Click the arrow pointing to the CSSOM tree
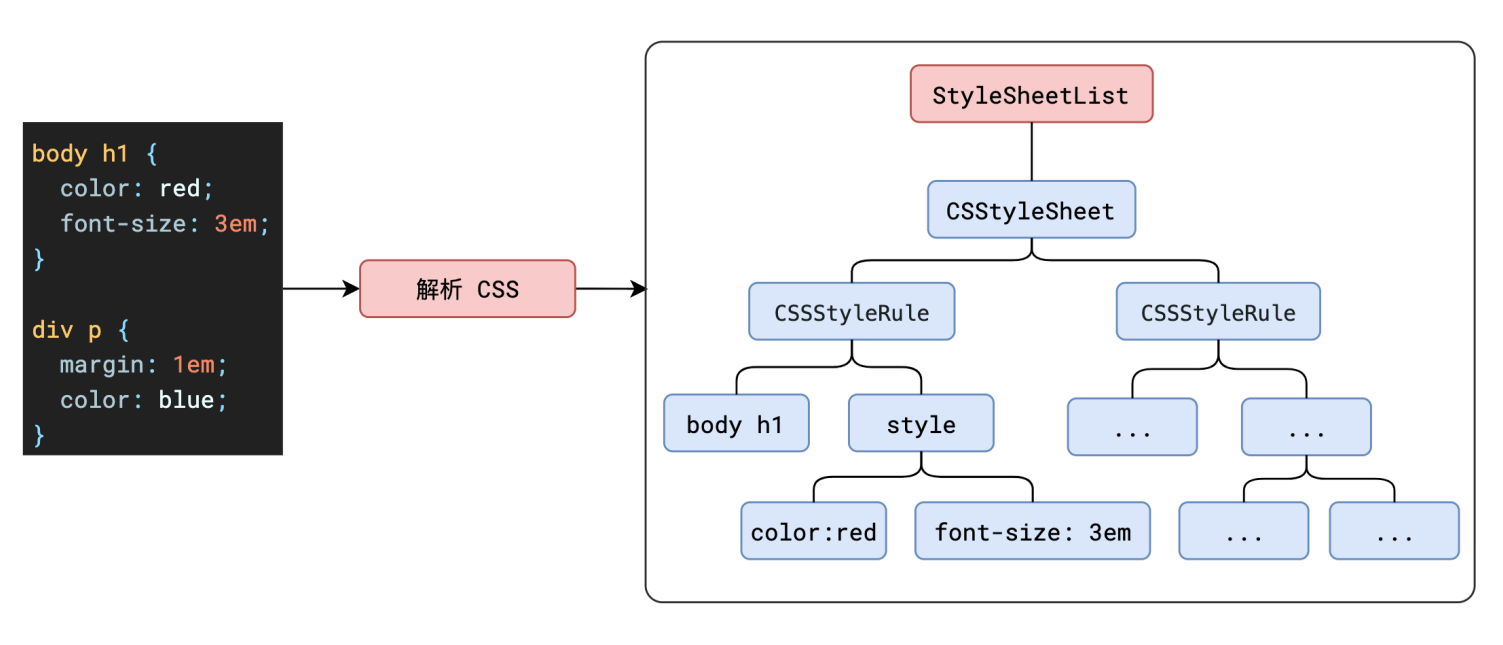 610,288
